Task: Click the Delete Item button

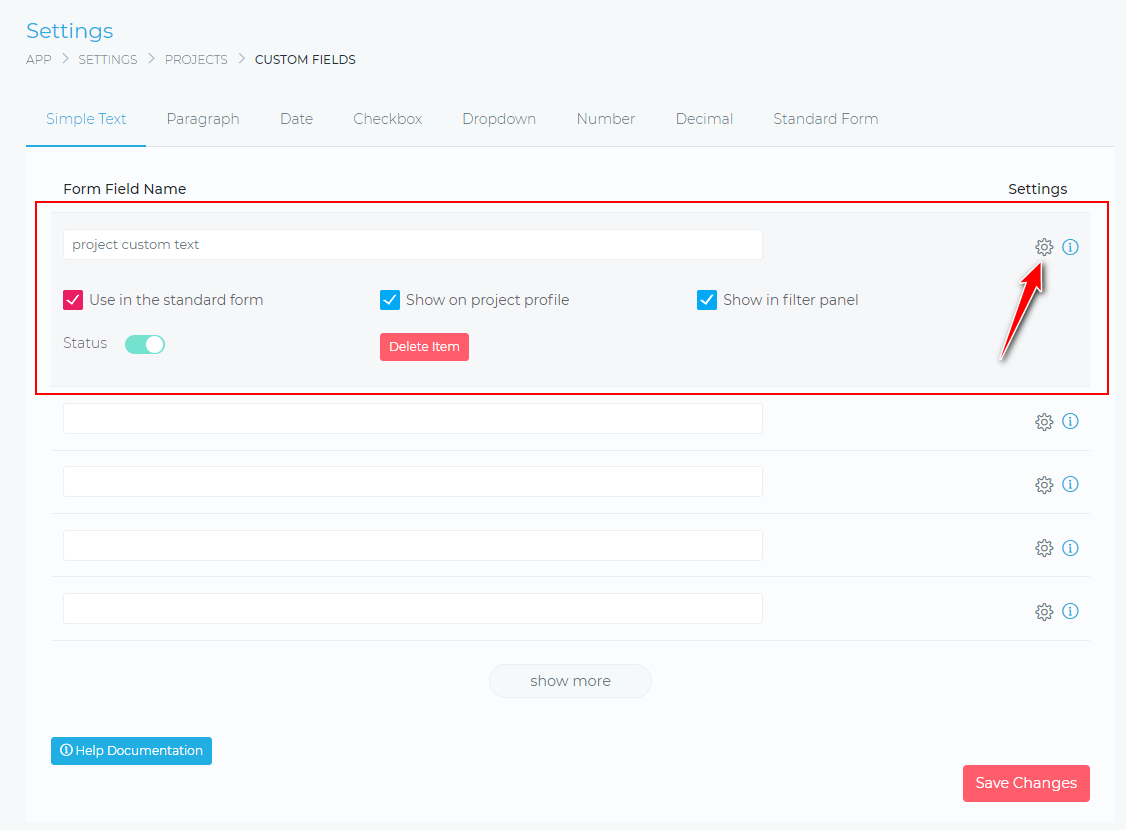Action: [424, 346]
